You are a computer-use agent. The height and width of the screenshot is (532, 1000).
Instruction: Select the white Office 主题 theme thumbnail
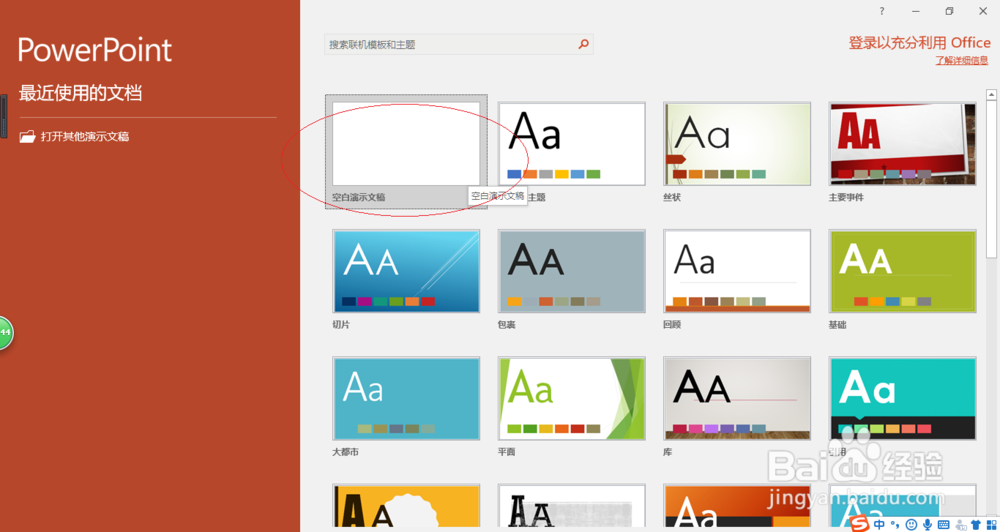tap(571, 144)
